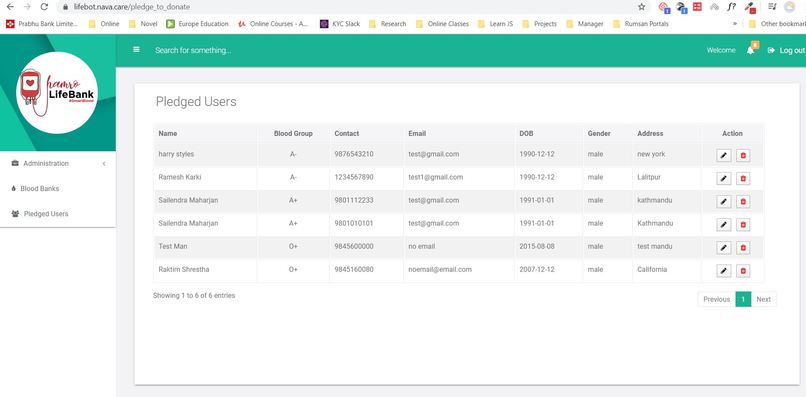Edit the harry styles row
The width and height of the screenshot is (806, 397).
click(x=724, y=155)
